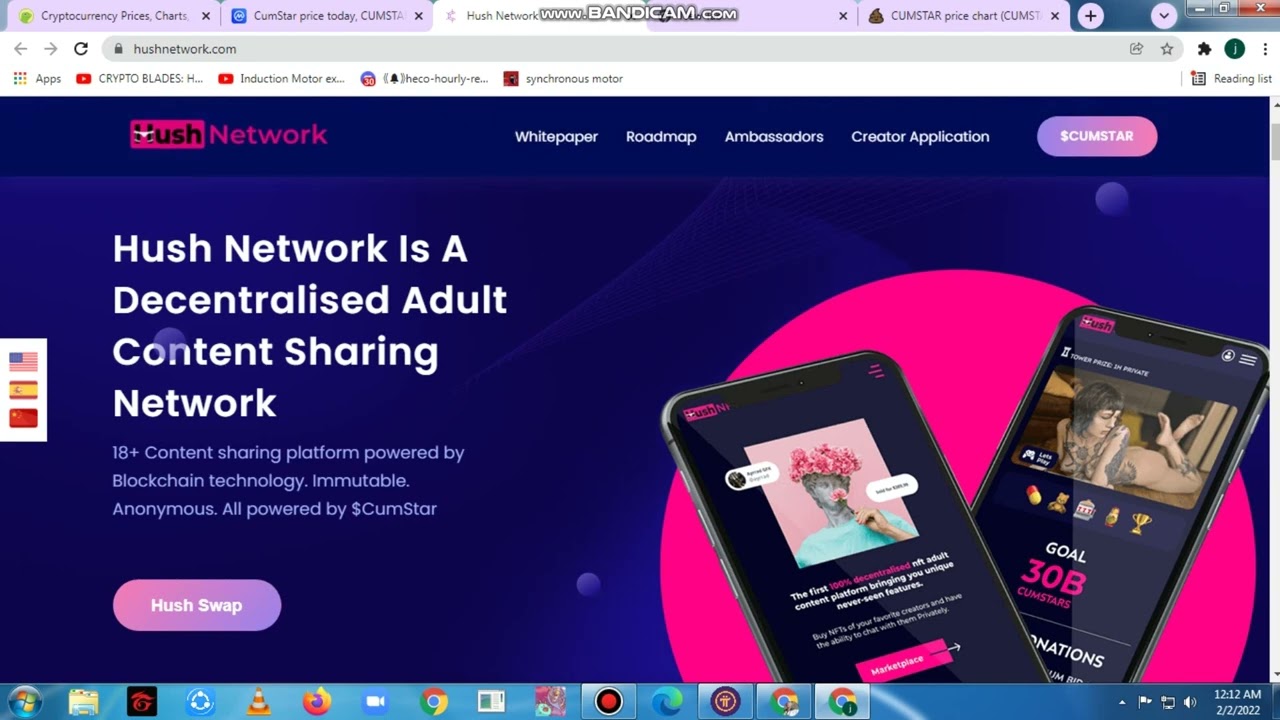Screen dimensions: 1280x720
Task: Open Windows Start menu
Action: tap(24, 702)
